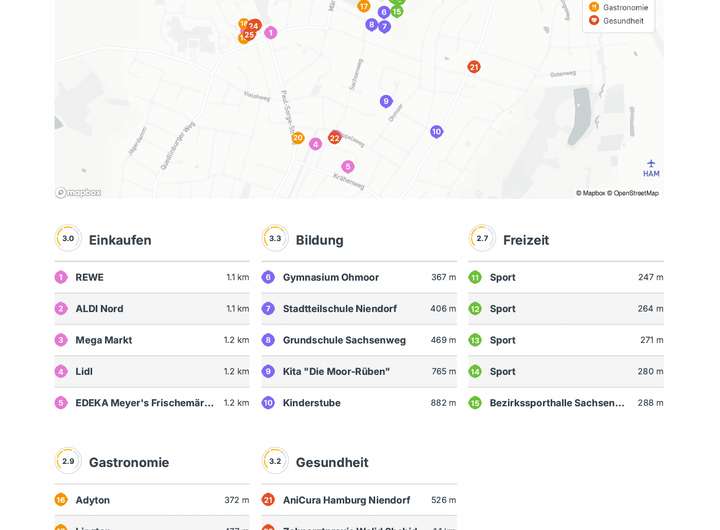Toggle Gastronomie in the map legend
Viewport: 720px width, 530px height.
[624, 7]
